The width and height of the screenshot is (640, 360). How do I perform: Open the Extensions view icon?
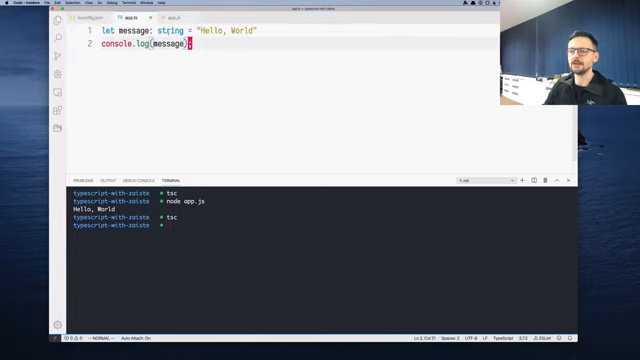(x=58, y=110)
